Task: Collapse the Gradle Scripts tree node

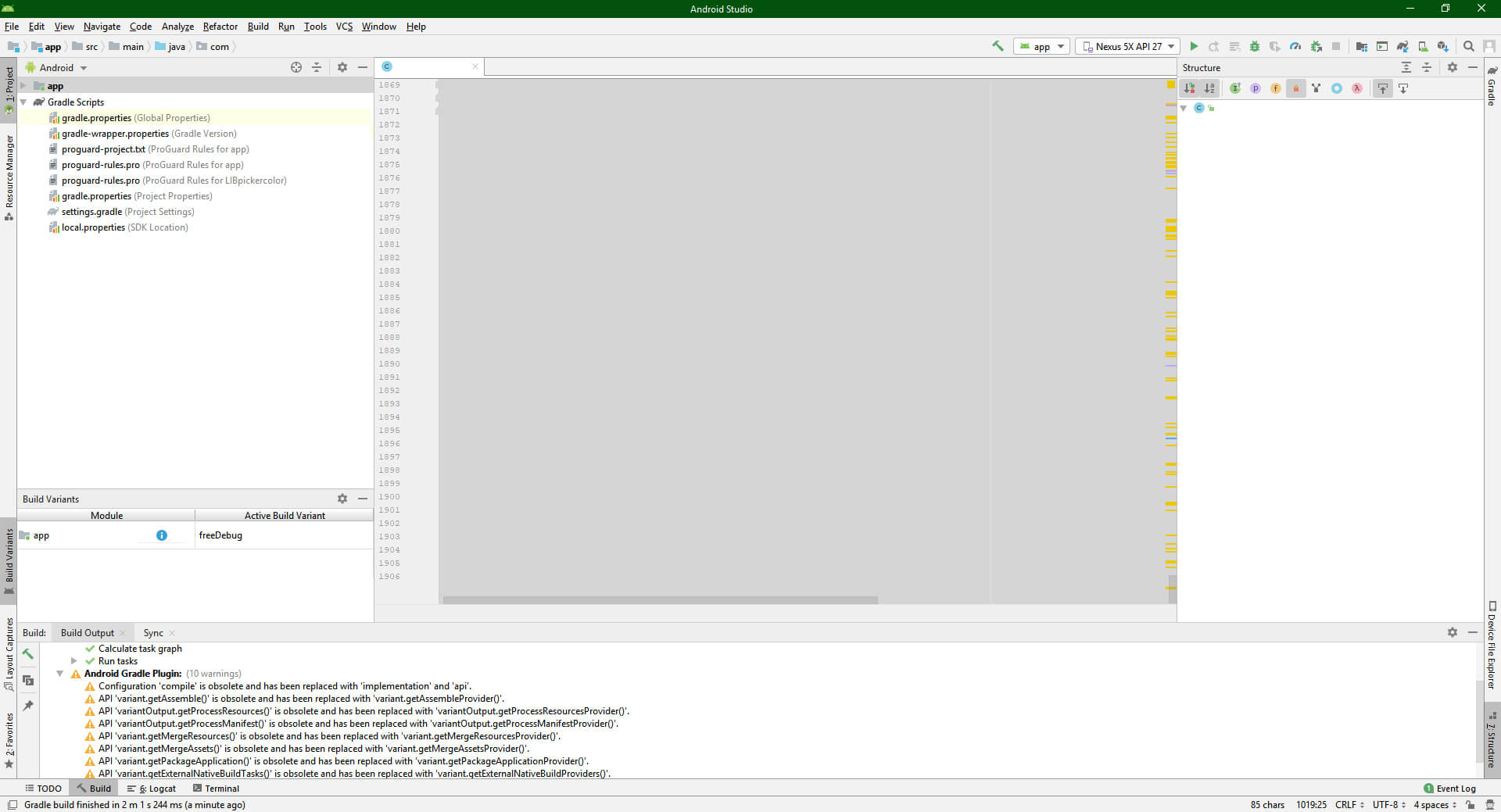Action: click(x=23, y=102)
